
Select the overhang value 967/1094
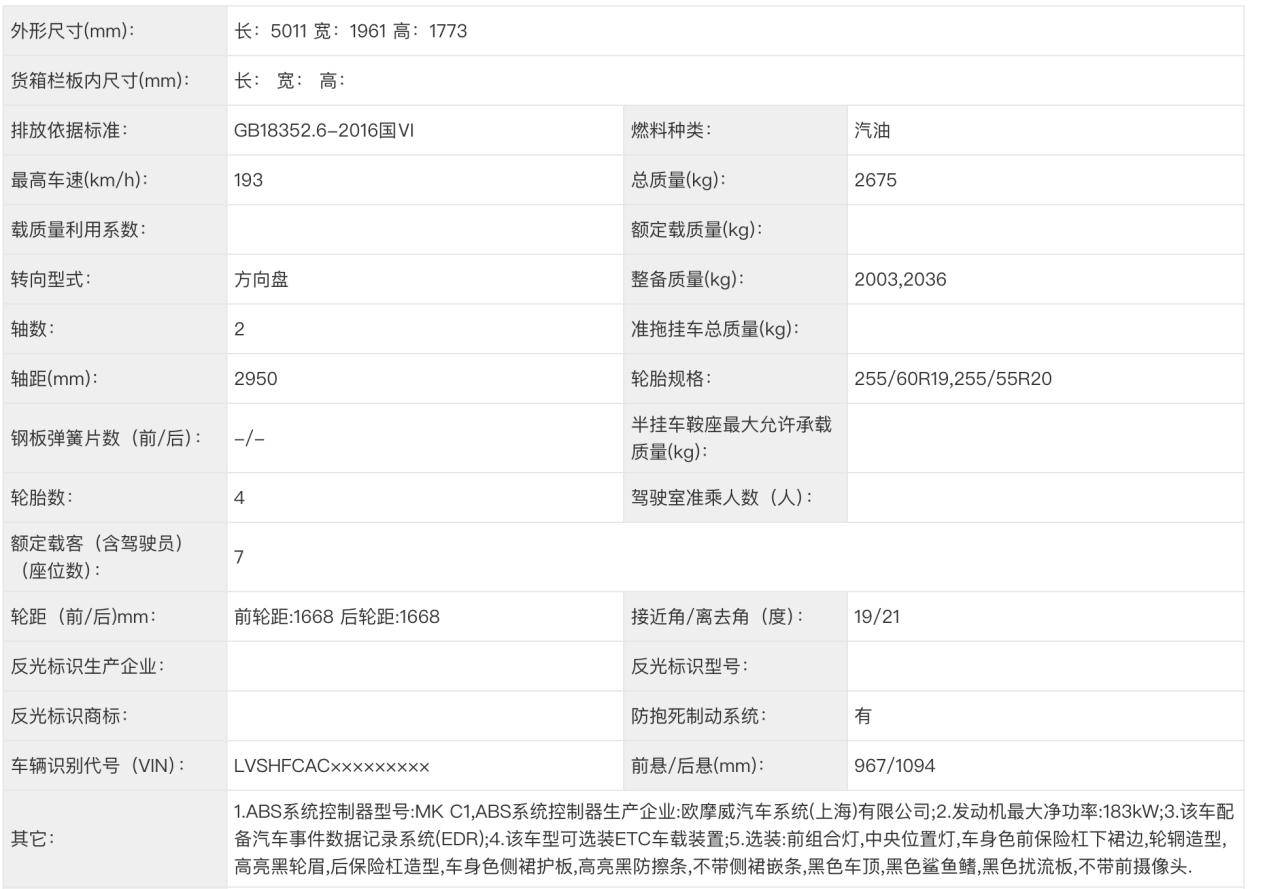click(x=895, y=765)
